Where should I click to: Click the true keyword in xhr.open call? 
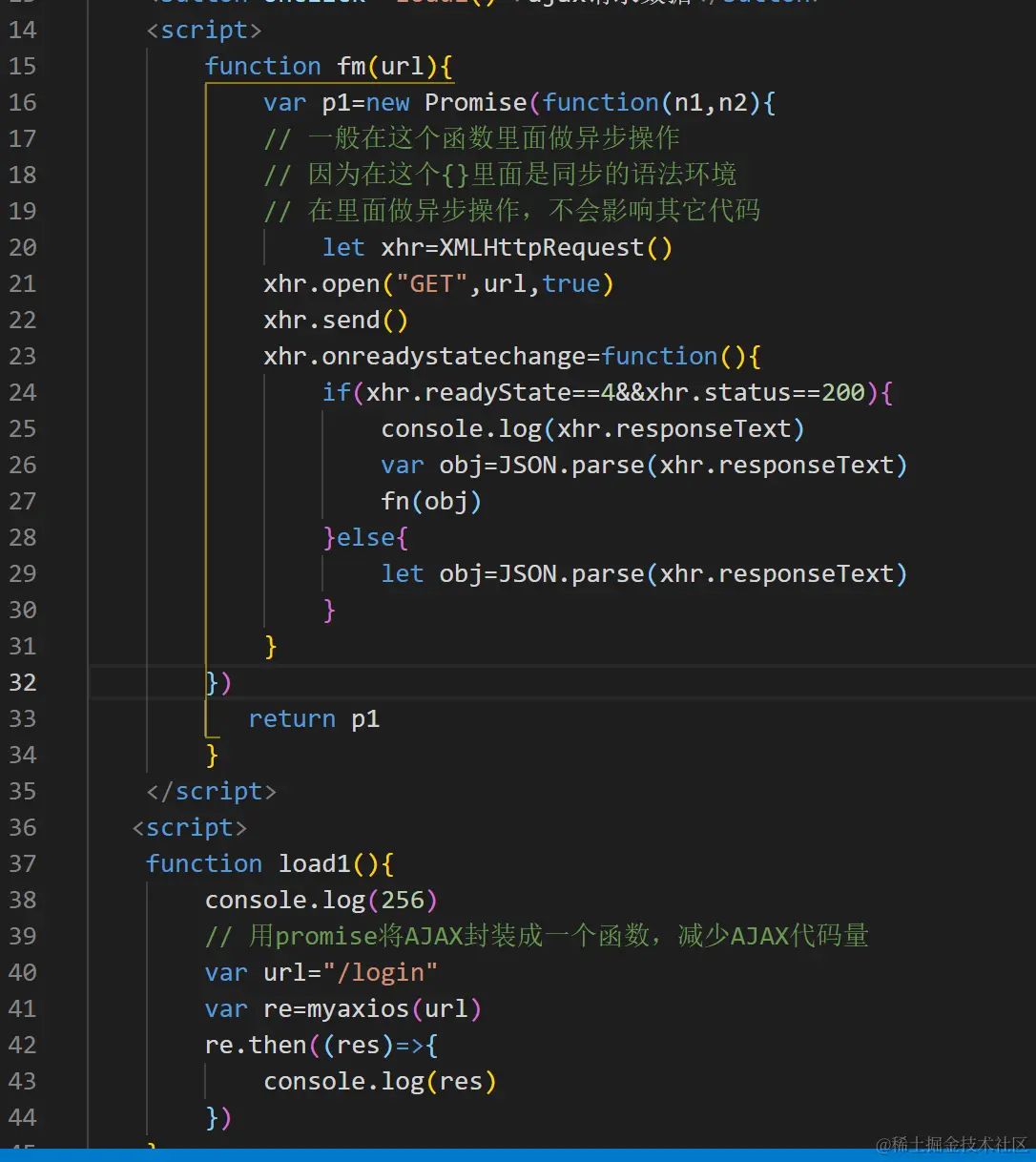[x=571, y=283]
